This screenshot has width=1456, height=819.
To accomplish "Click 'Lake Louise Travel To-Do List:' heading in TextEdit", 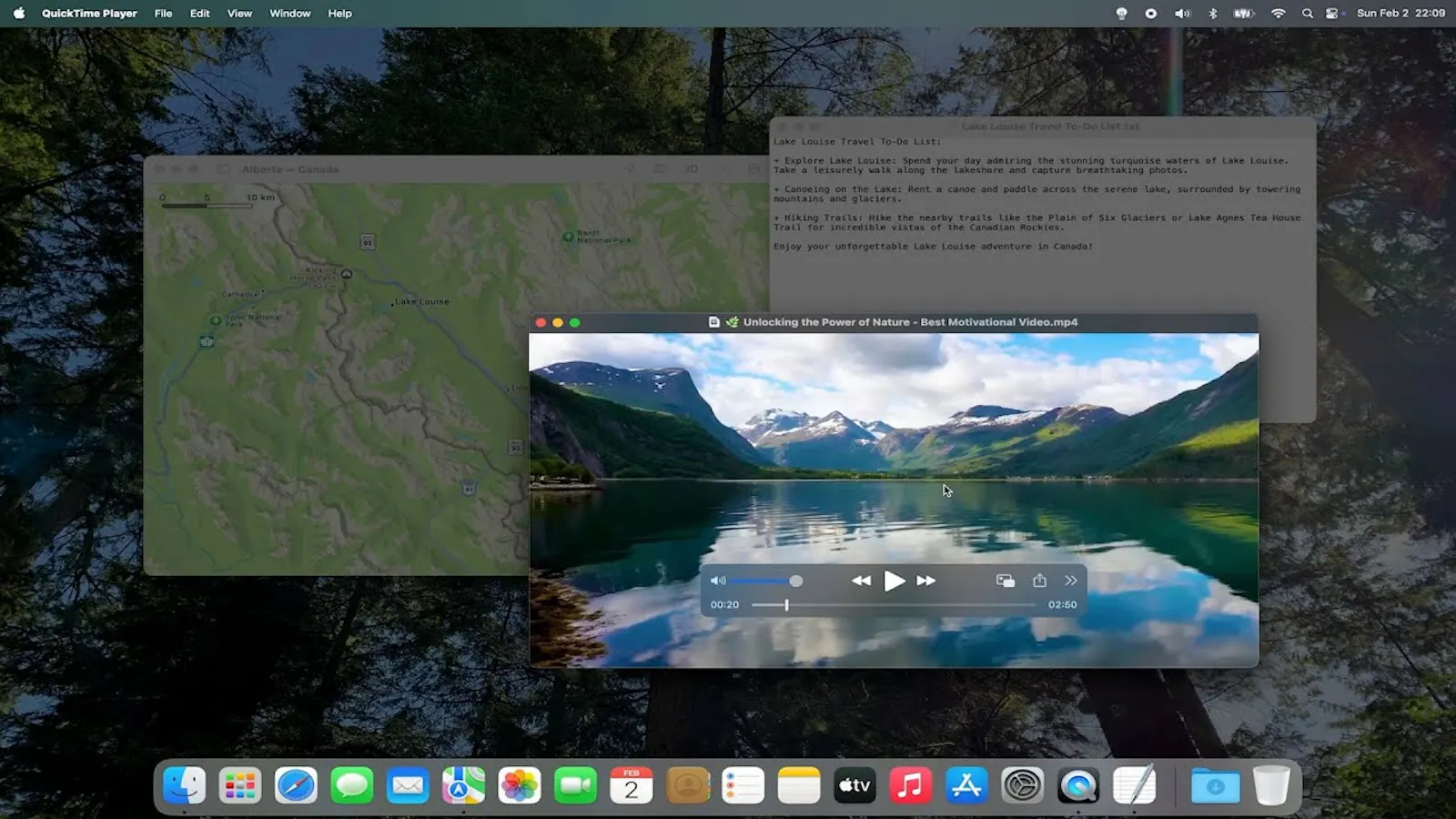I will 857,142.
